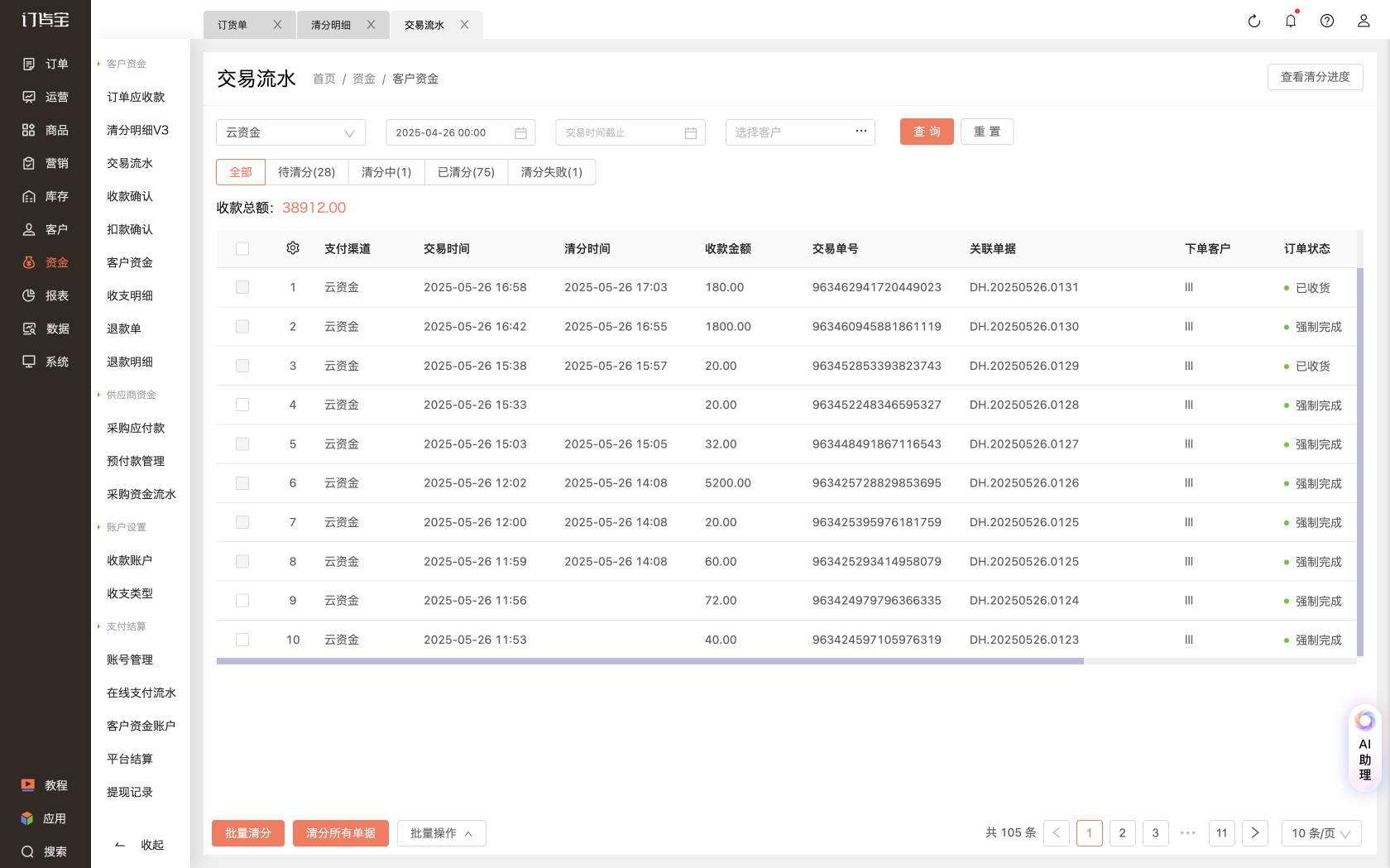Go to next page arrow
The height and width of the screenshot is (868, 1390).
point(1255,833)
